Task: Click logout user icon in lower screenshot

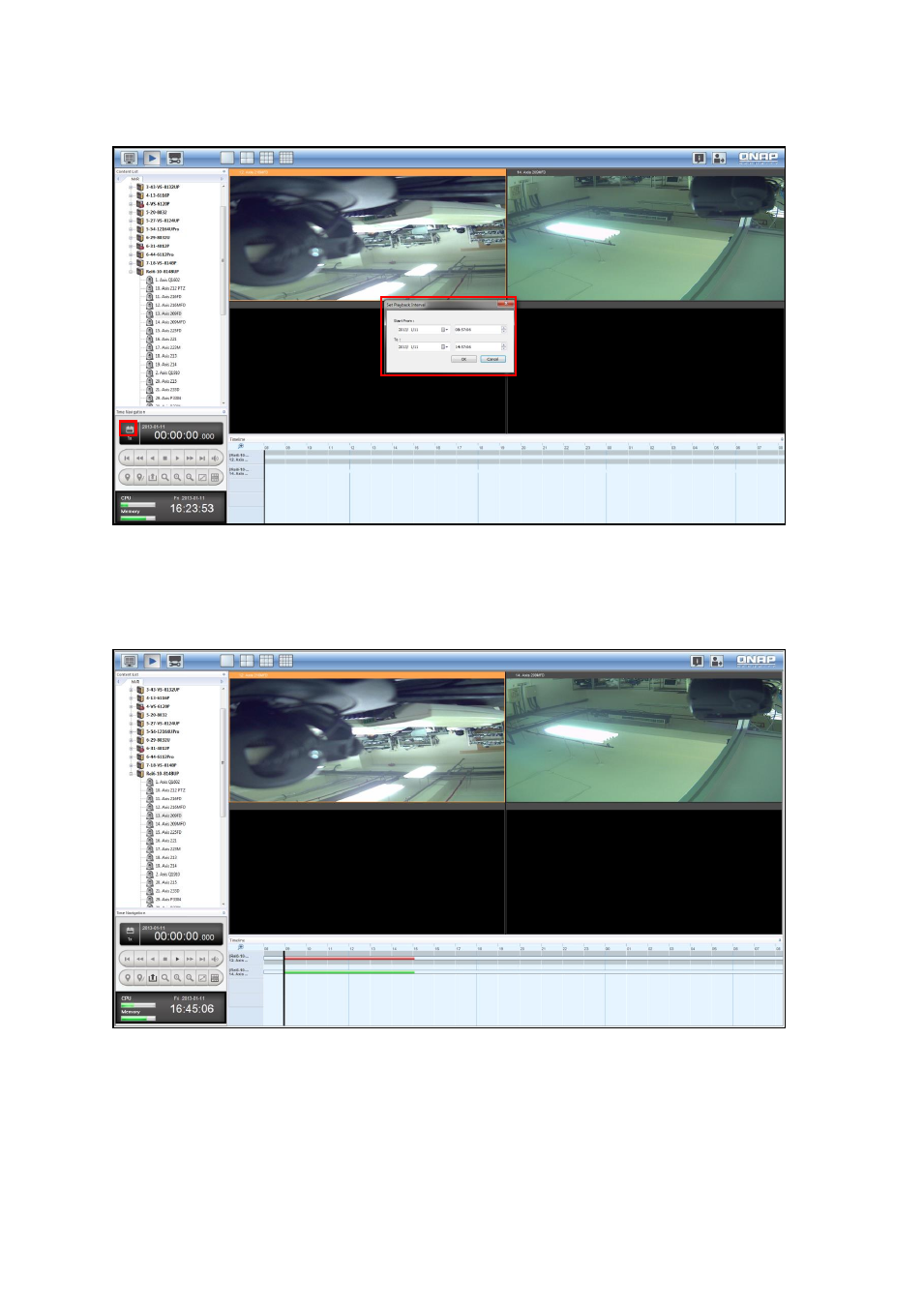Action: [717, 661]
